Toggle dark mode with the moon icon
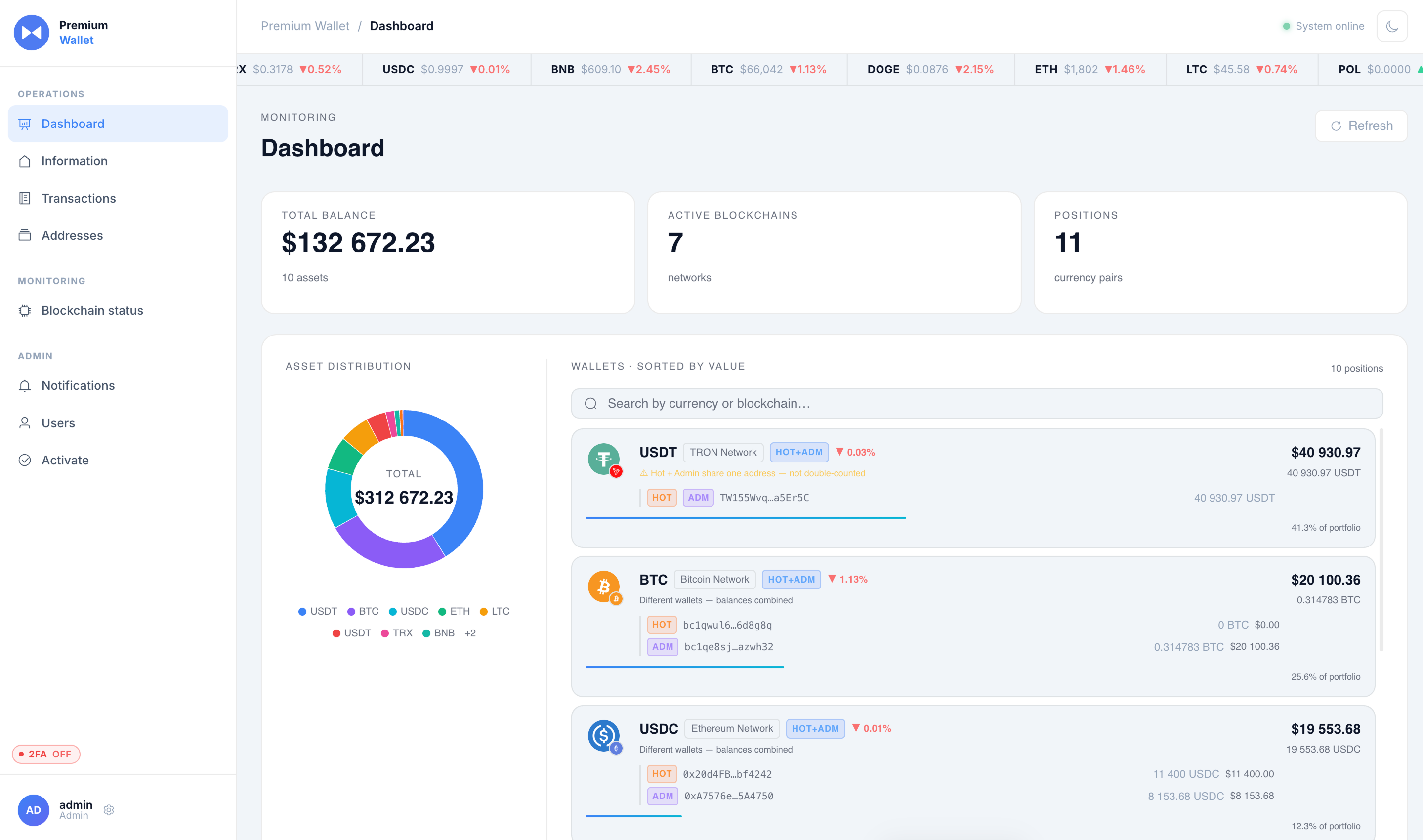 click(x=1392, y=26)
